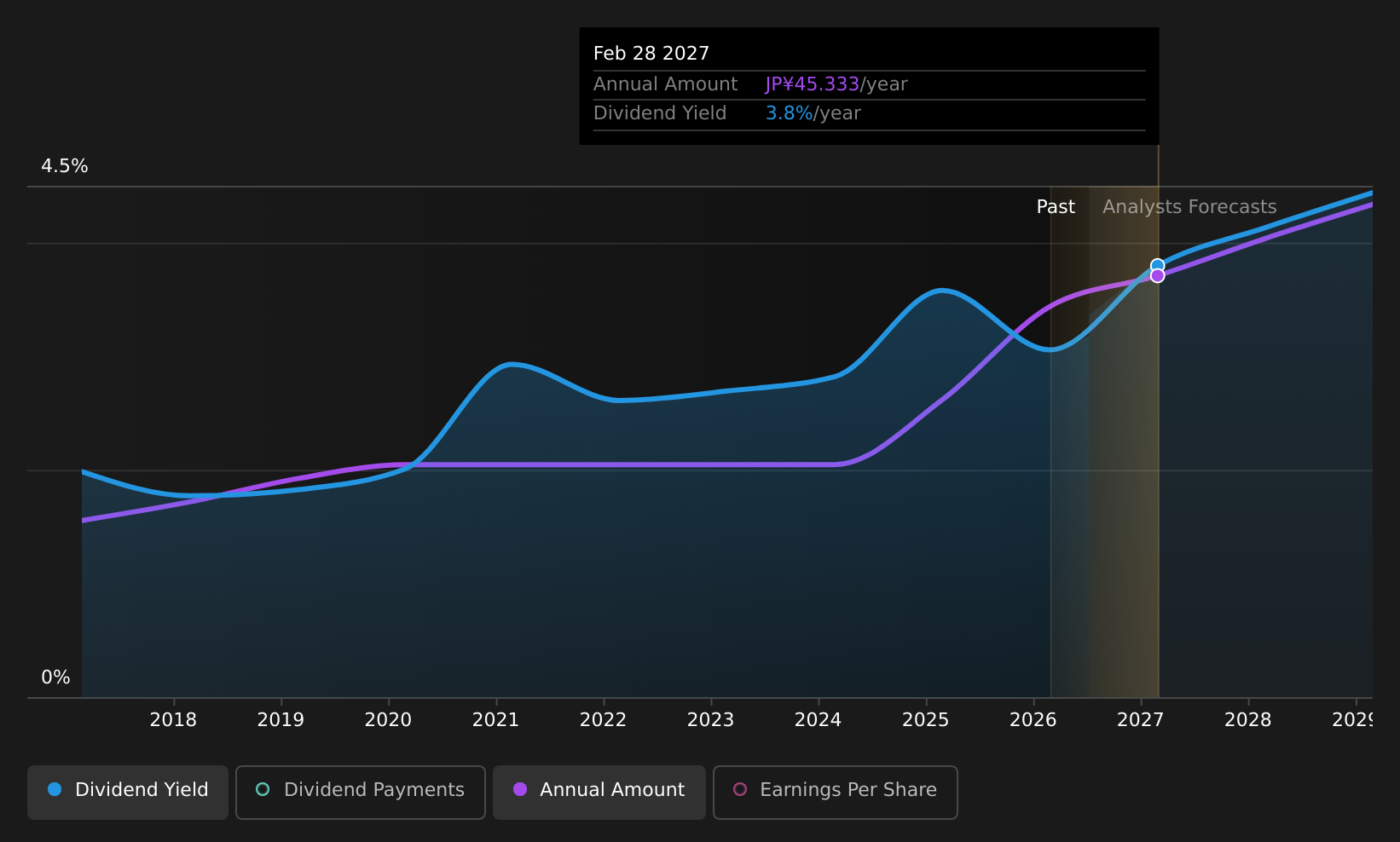Click the pink Earnings Per Share circle
1400x842 pixels.
(740, 789)
